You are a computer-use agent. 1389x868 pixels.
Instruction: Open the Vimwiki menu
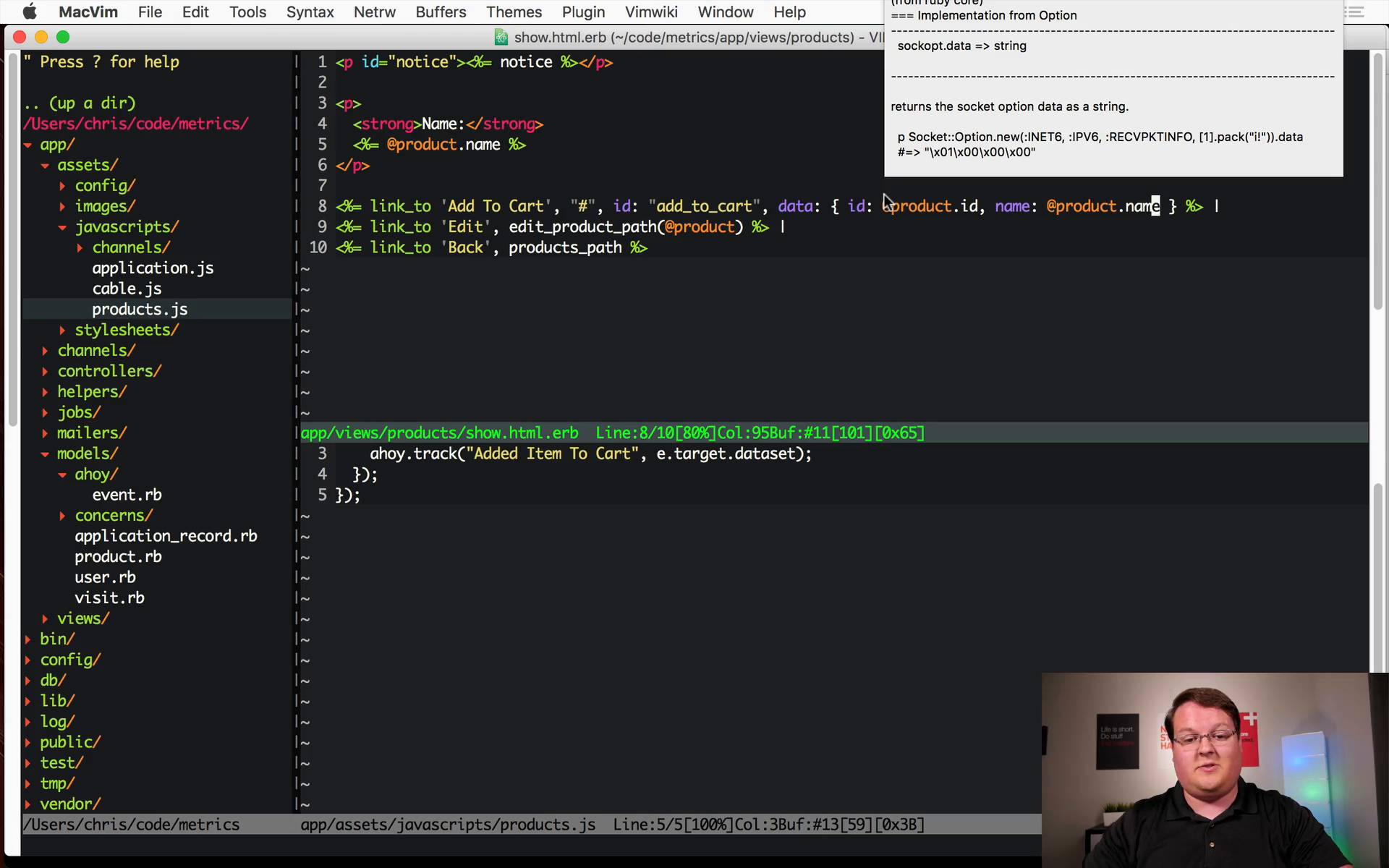652,12
